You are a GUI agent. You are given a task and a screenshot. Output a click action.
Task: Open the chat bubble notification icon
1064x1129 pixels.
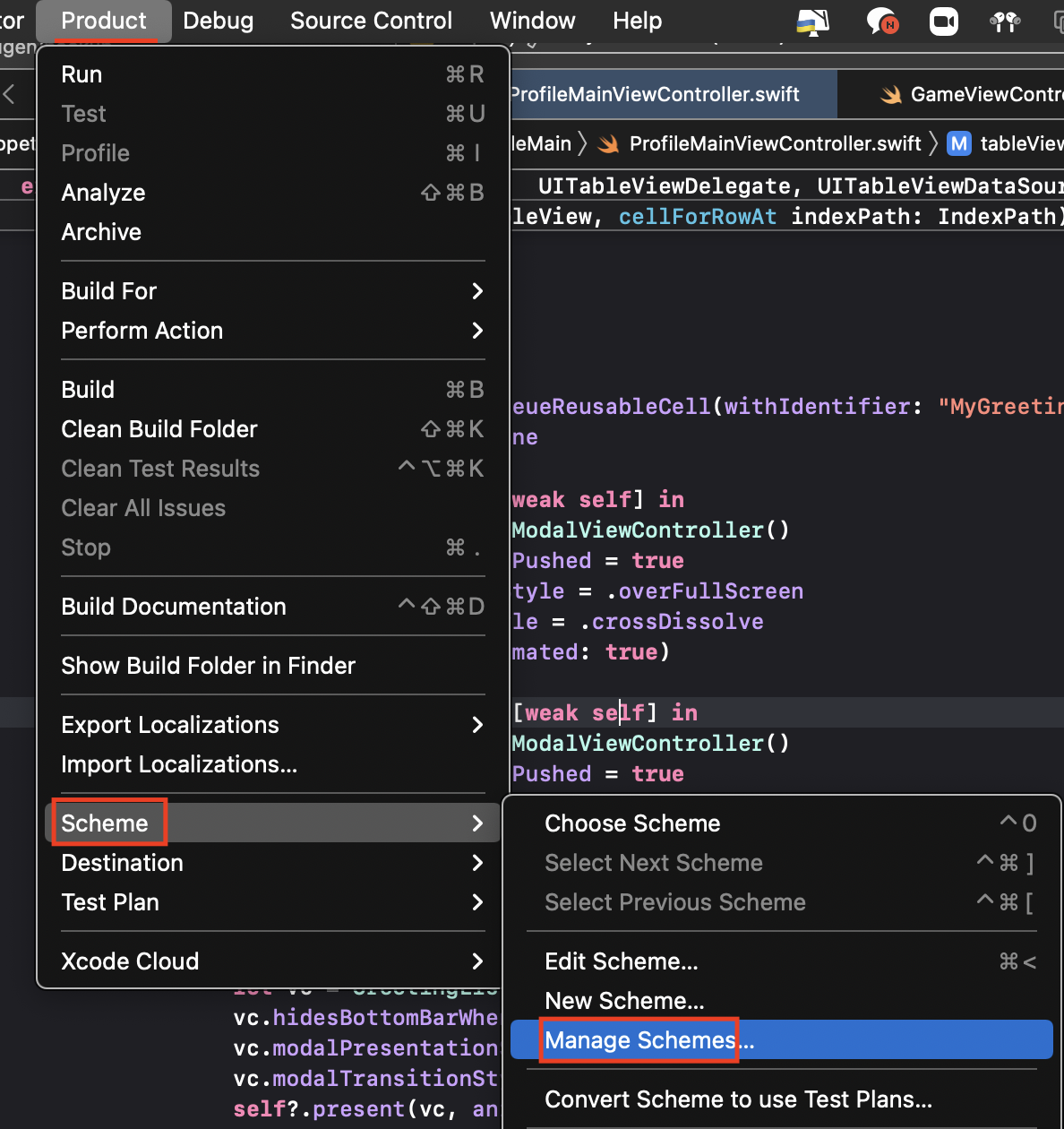coord(882,22)
